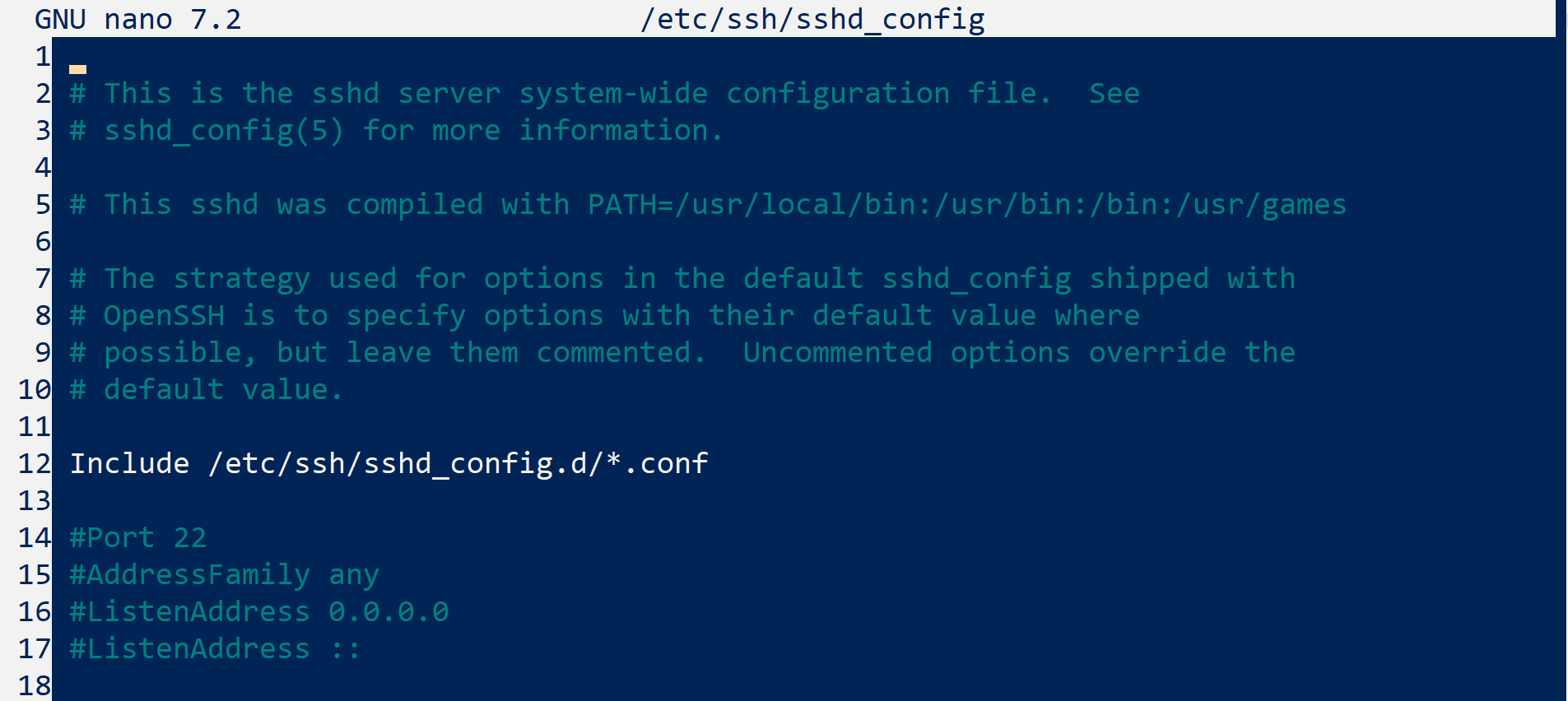Click line number 12 in the gutter
Viewport: 1568px width, 701px height.
(35, 463)
